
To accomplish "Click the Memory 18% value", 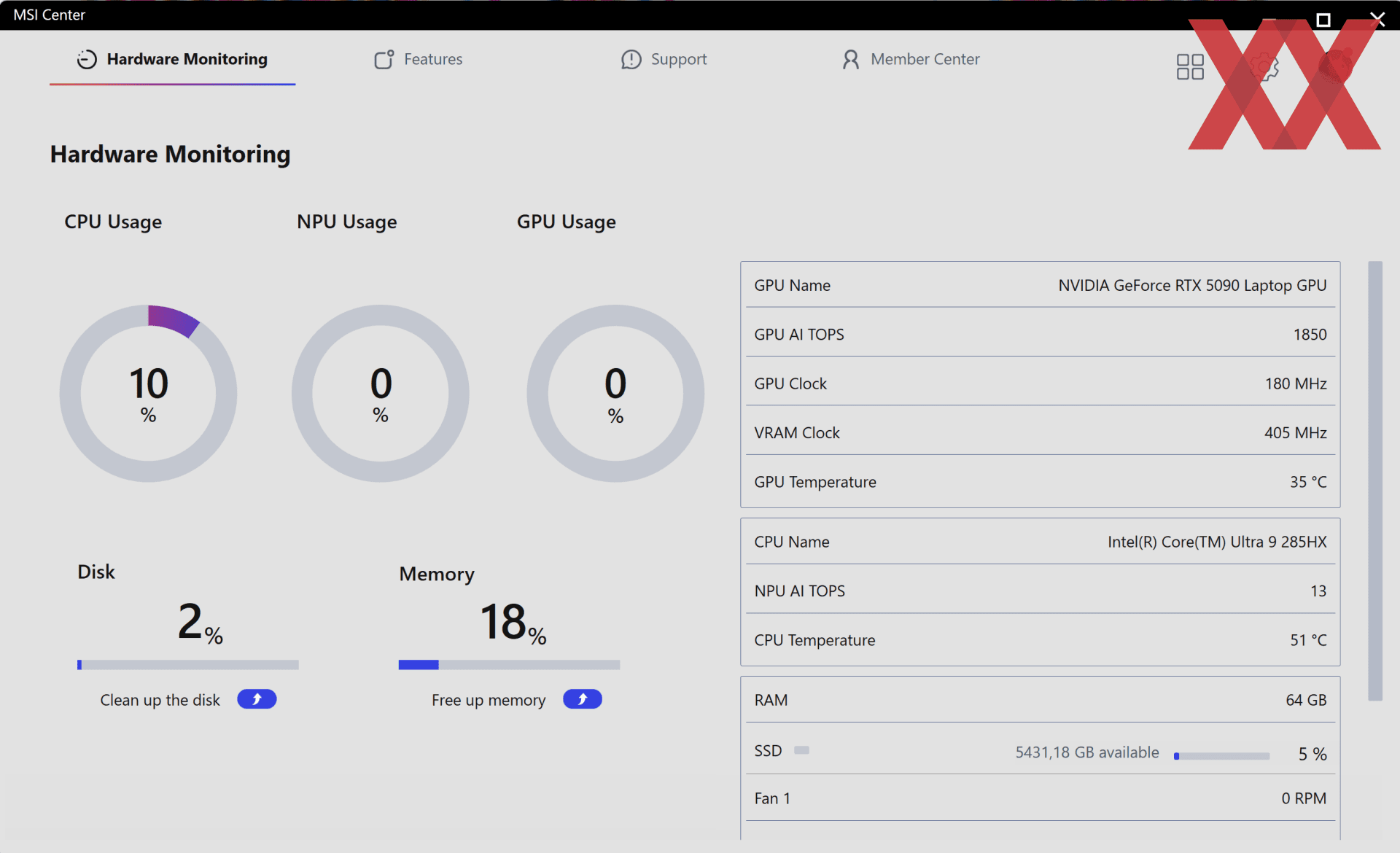I will pos(513,622).
